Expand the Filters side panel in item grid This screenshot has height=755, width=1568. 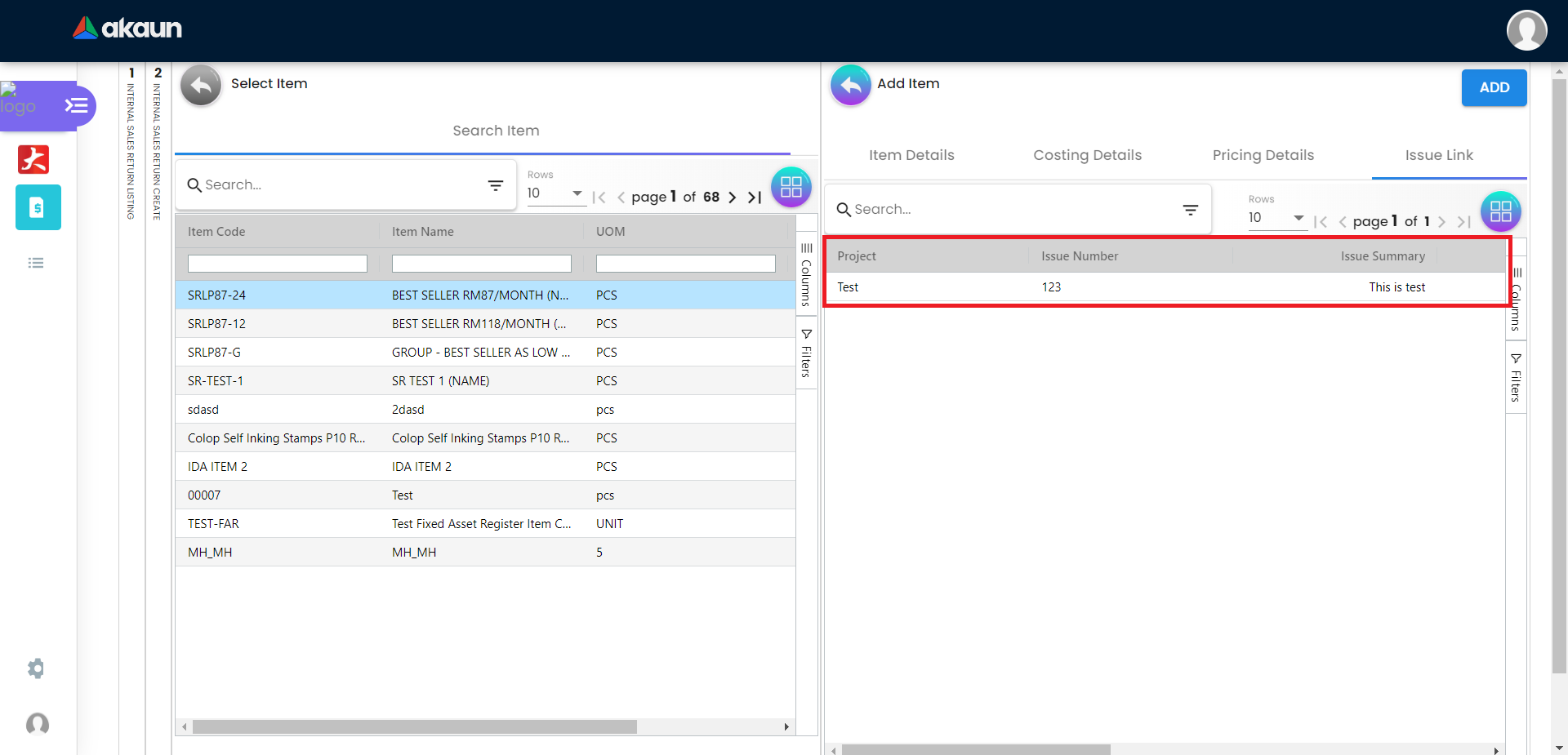tap(806, 353)
